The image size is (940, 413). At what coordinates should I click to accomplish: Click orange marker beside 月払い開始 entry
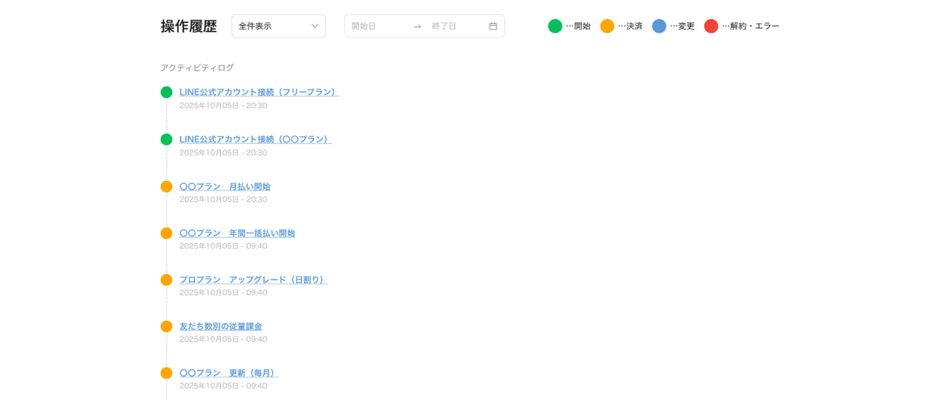[x=167, y=186]
